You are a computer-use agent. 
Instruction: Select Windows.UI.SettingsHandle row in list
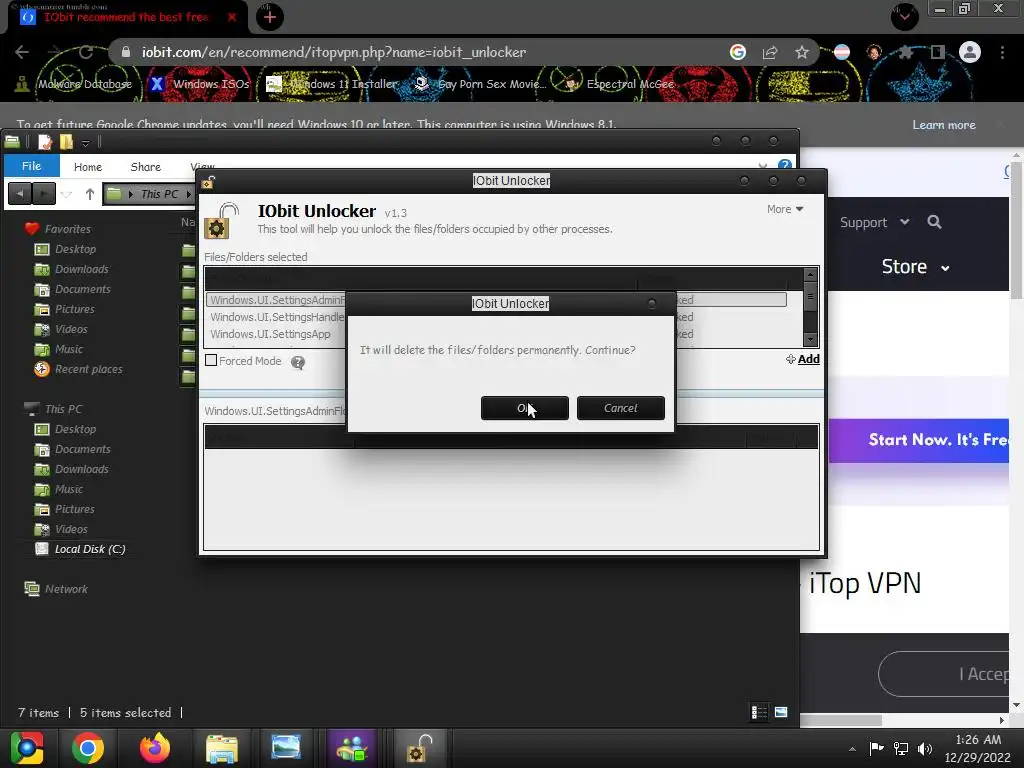click(276, 317)
